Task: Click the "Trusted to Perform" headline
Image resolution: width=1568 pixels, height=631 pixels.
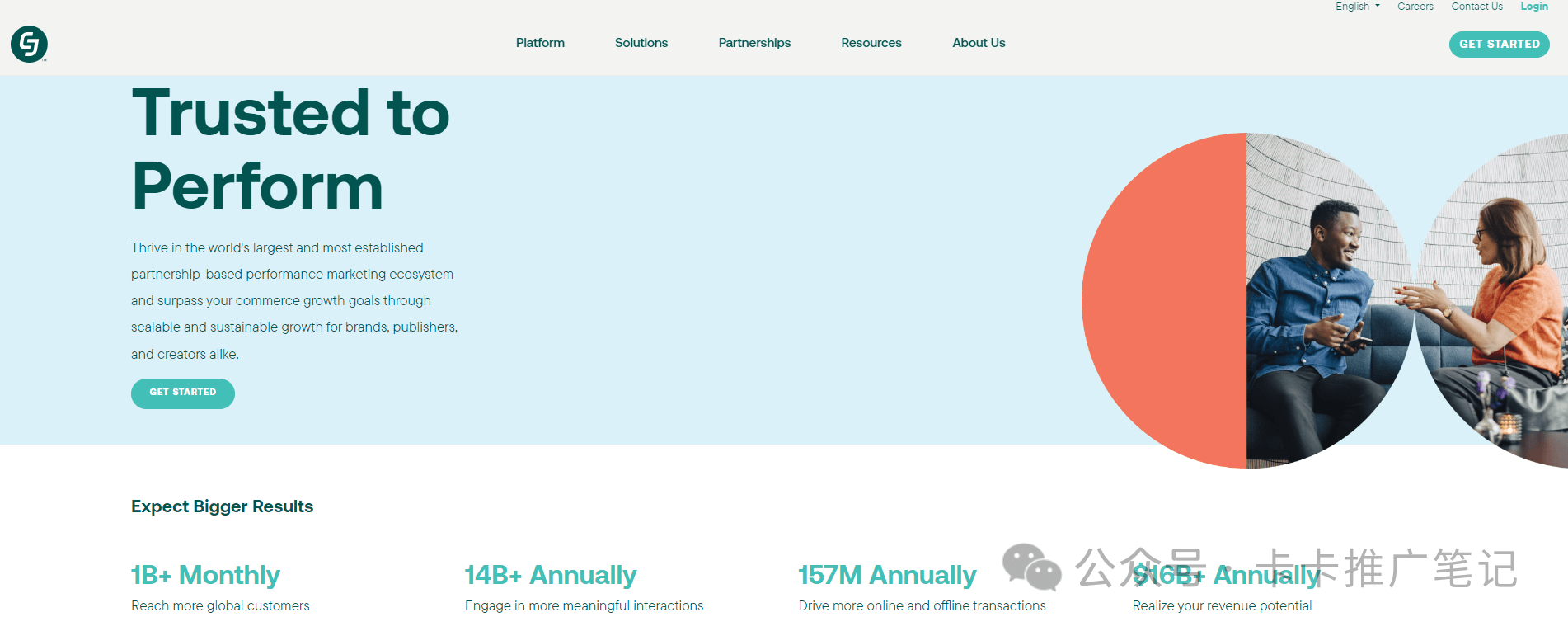Action: click(290, 149)
